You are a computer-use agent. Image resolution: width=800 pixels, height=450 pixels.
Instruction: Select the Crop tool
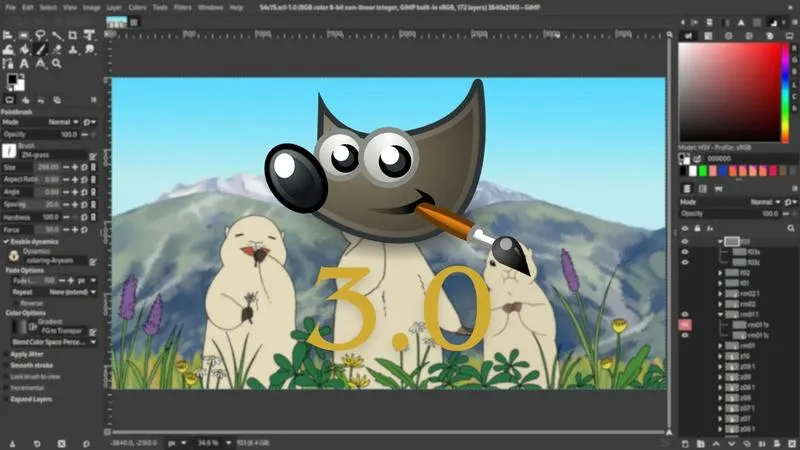click(x=73, y=35)
